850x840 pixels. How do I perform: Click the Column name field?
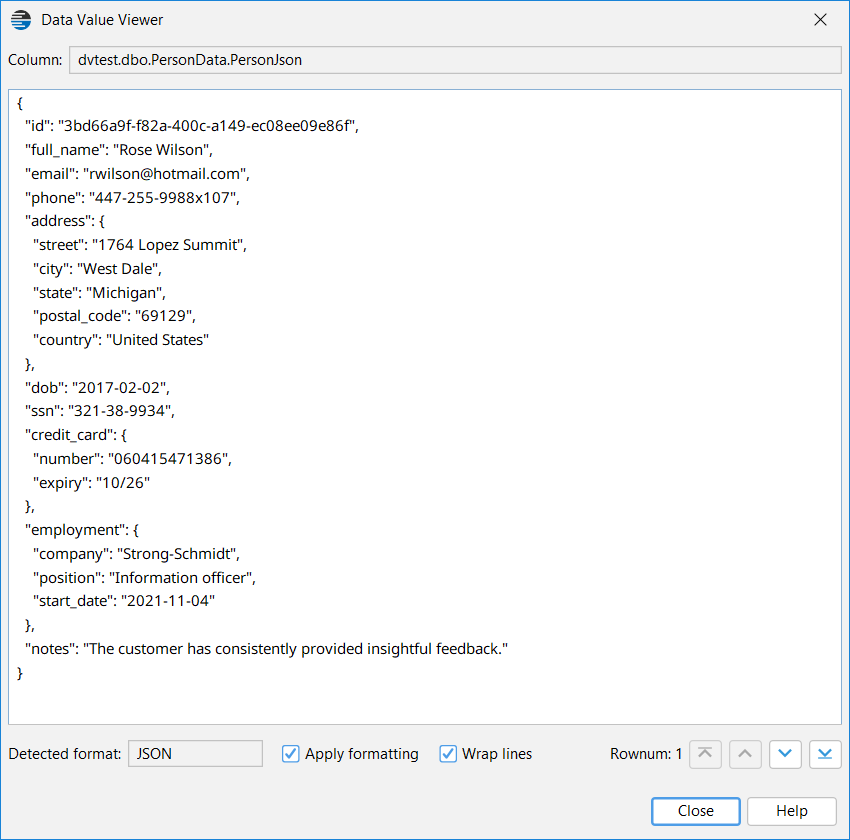point(455,60)
